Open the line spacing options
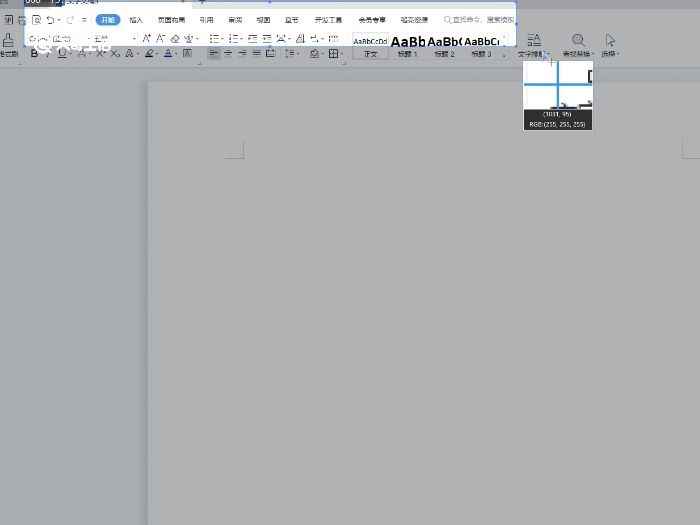The image size is (700, 525). pos(291,54)
